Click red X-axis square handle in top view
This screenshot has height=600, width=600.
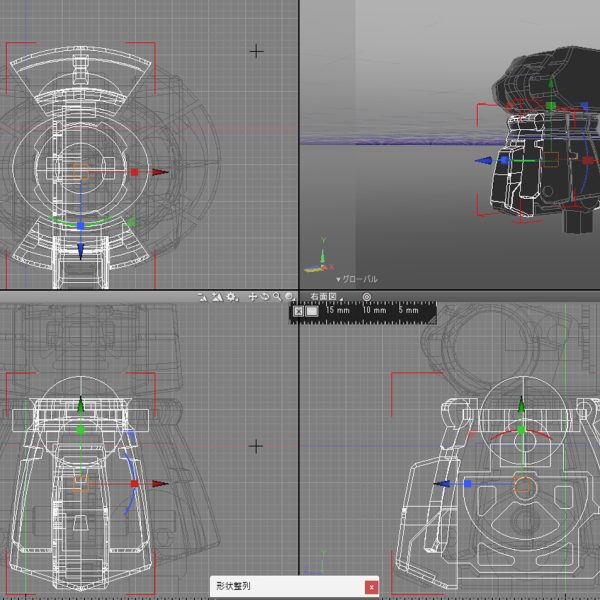135,172
